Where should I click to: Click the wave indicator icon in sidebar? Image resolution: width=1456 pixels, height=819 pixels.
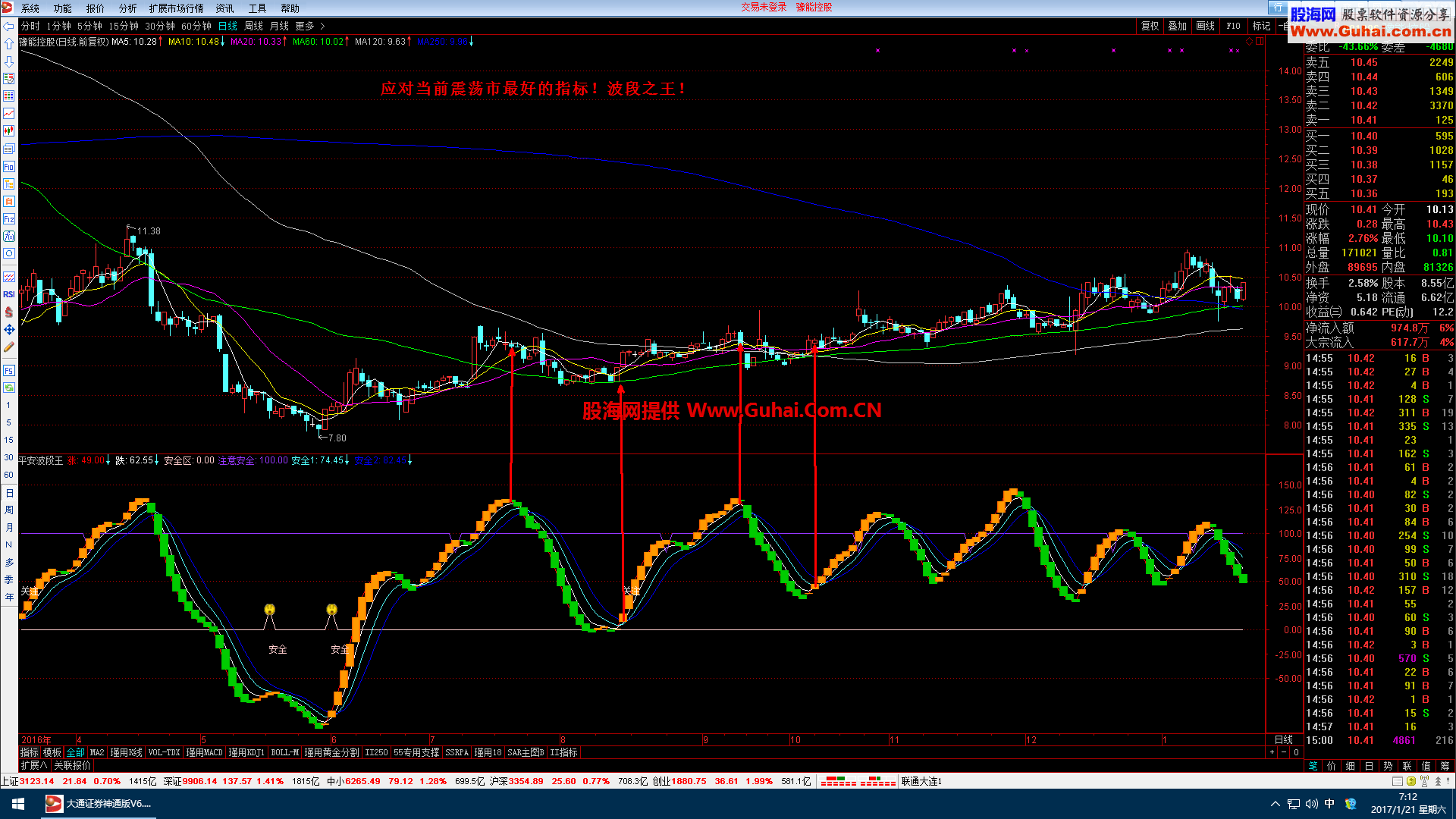(8, 277)
